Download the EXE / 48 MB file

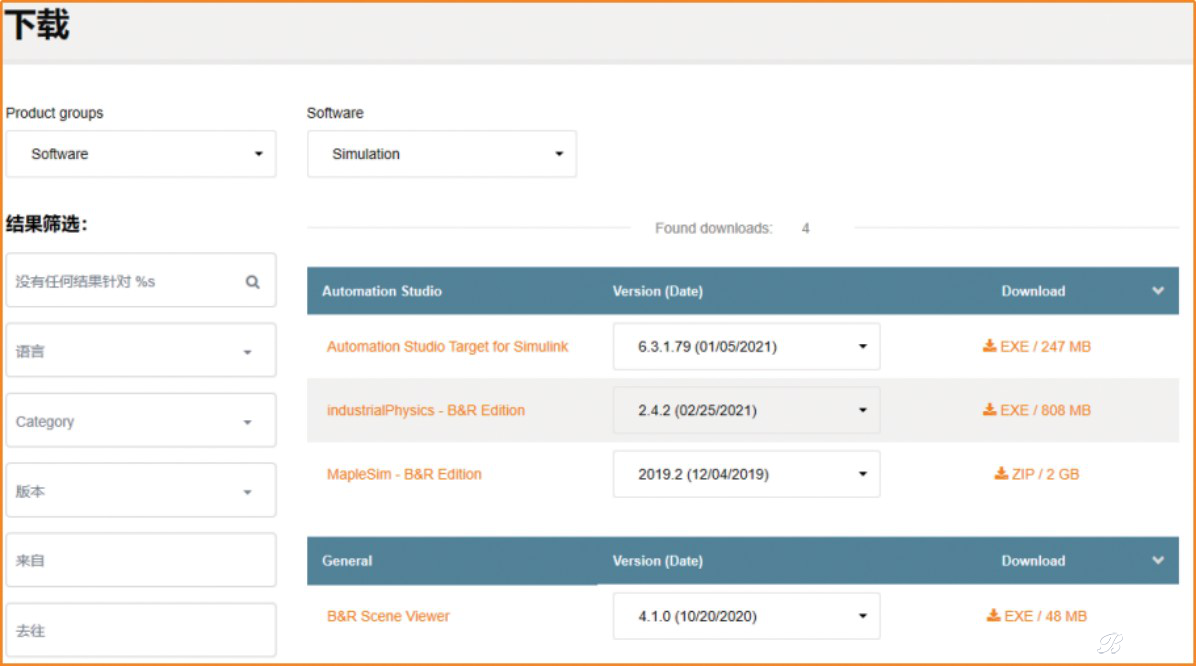pos(1037,616)
